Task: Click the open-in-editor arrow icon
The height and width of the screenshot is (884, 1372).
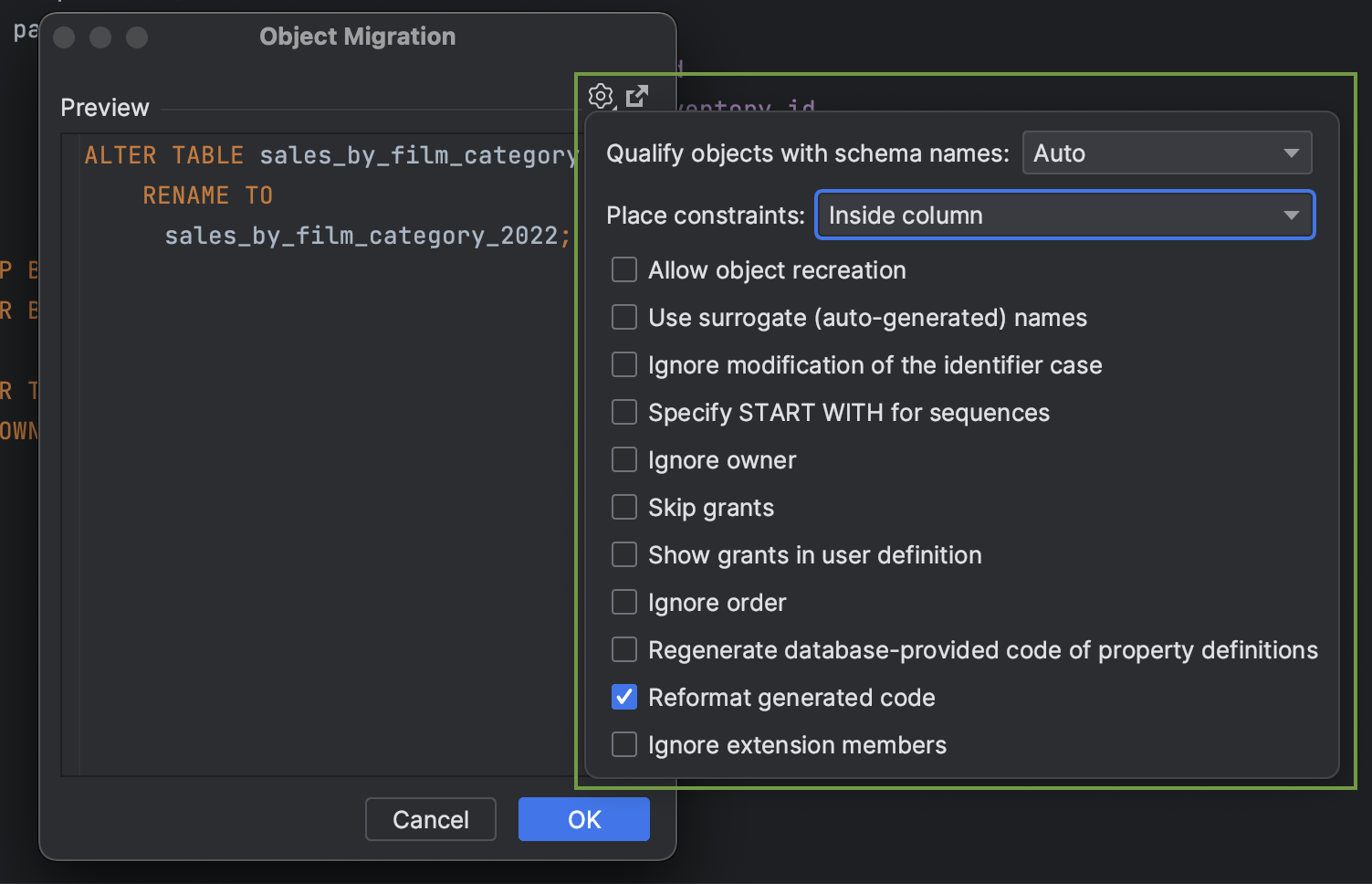Action: click(637, 96)
